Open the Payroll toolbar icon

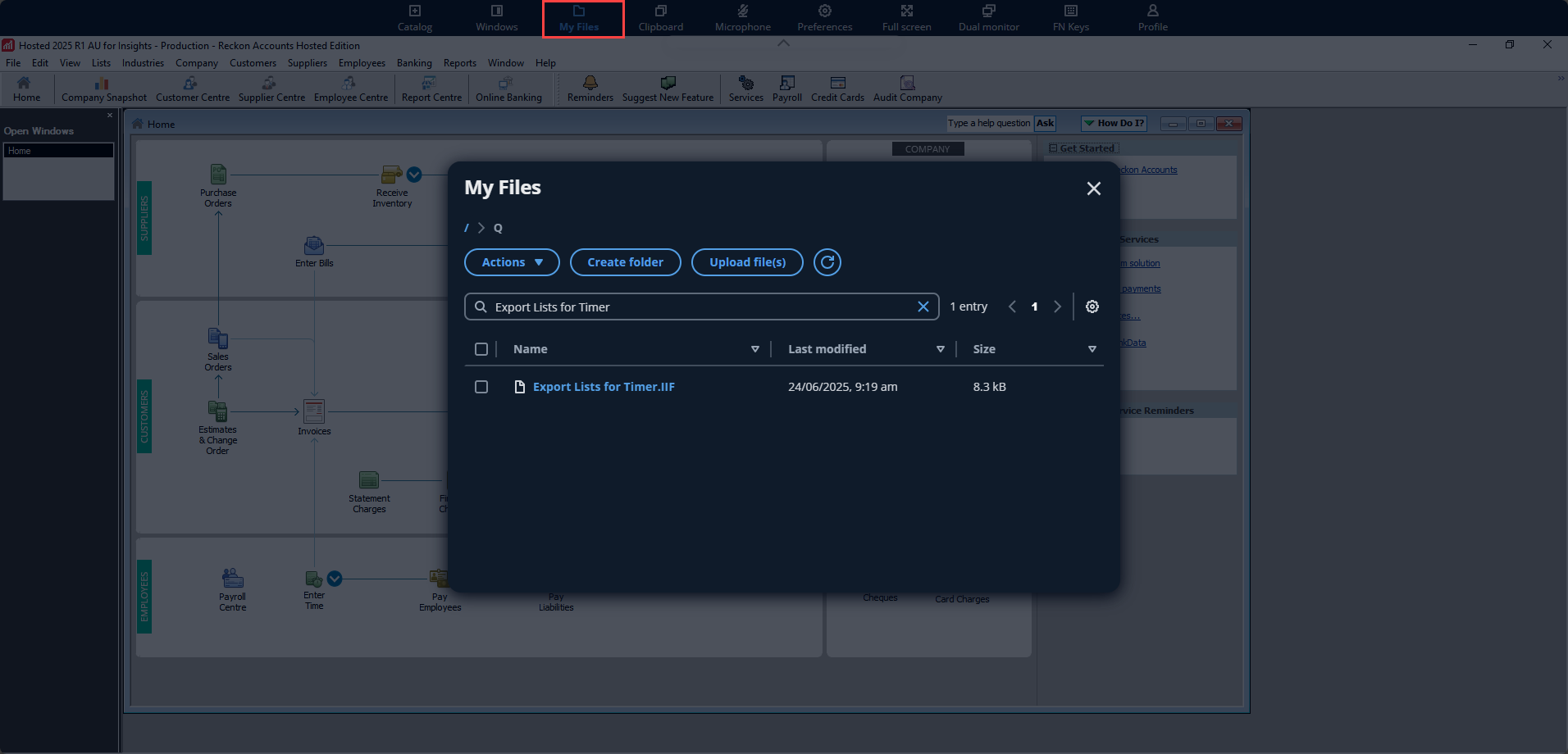[x=786, y=89]
